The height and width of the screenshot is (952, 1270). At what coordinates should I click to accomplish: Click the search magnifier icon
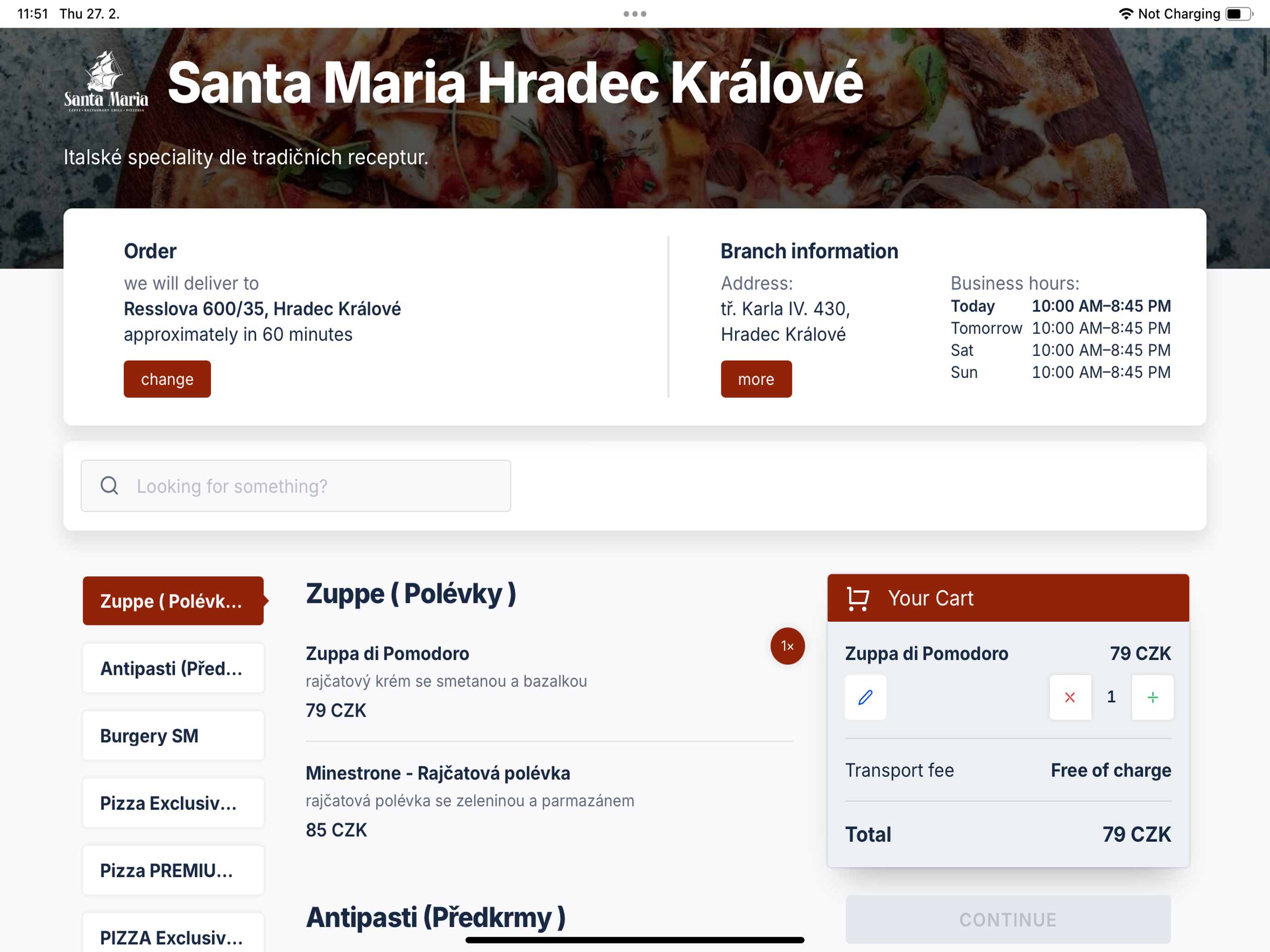click(109, 486)
